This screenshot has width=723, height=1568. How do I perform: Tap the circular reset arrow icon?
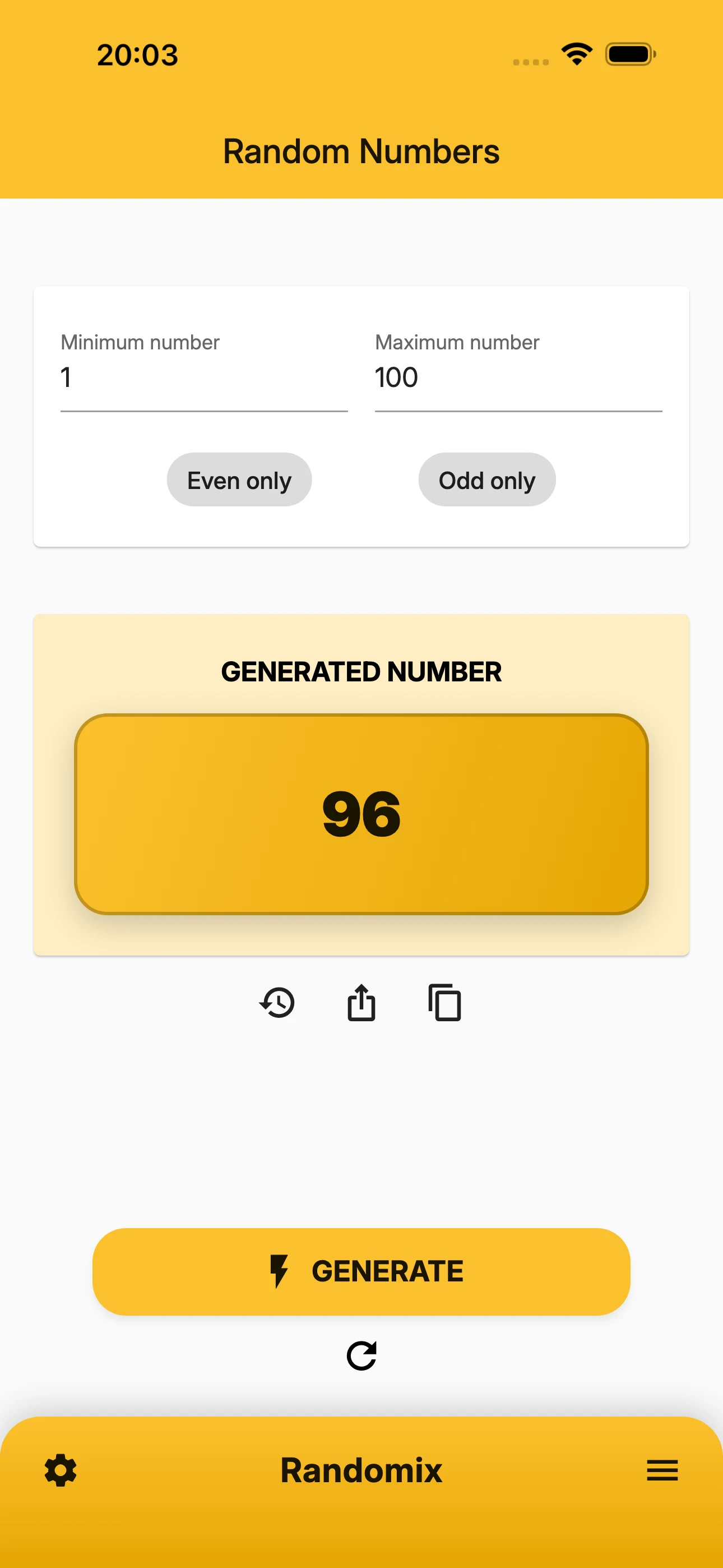[x=361, y=1356]
